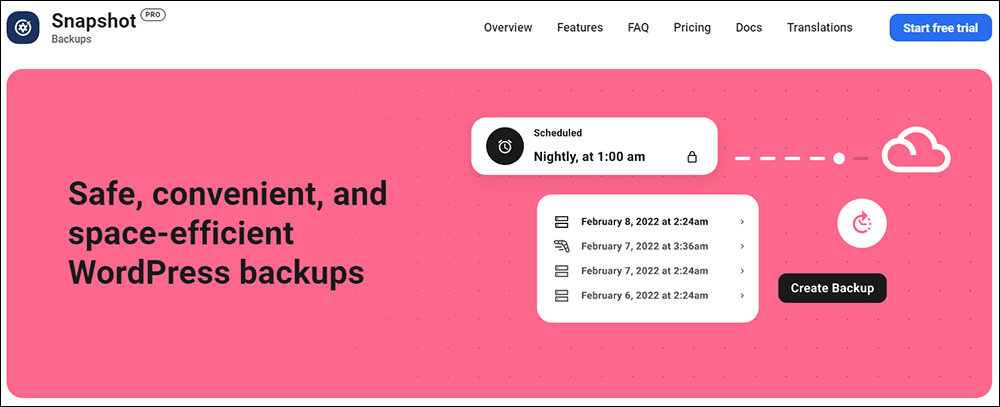1000x407 pixels.
Task: View the Pricing page
Action: coord(692,27)
